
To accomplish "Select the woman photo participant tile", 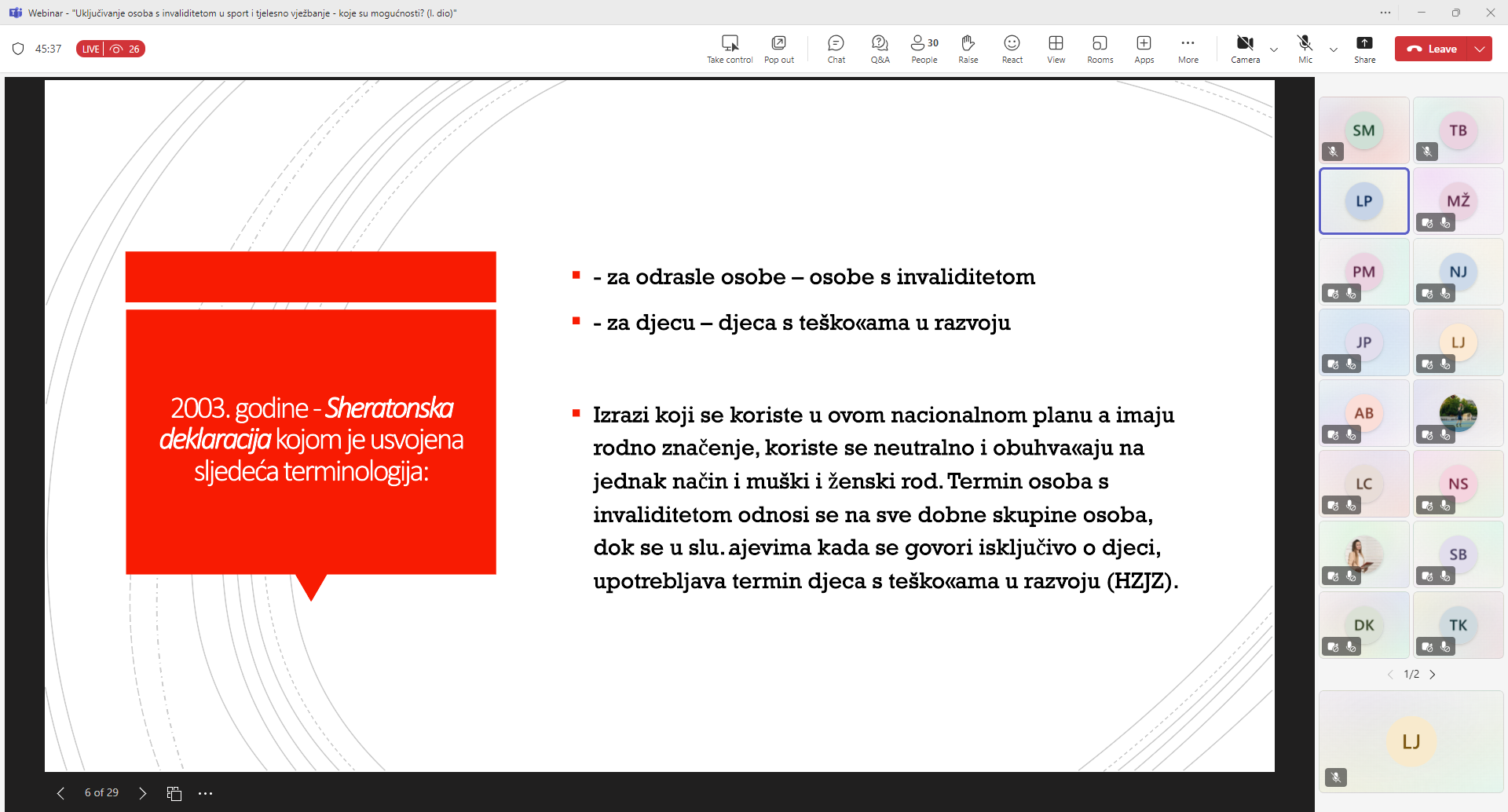I will [x=1364, y=554].
